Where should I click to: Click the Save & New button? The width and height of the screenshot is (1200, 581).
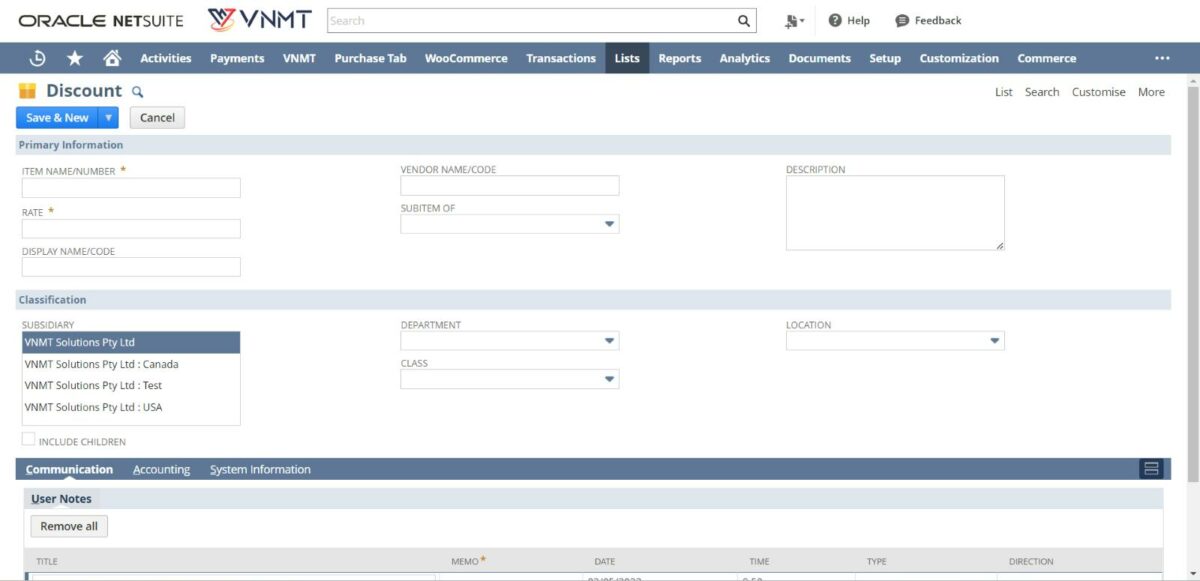tap(57, 118)
